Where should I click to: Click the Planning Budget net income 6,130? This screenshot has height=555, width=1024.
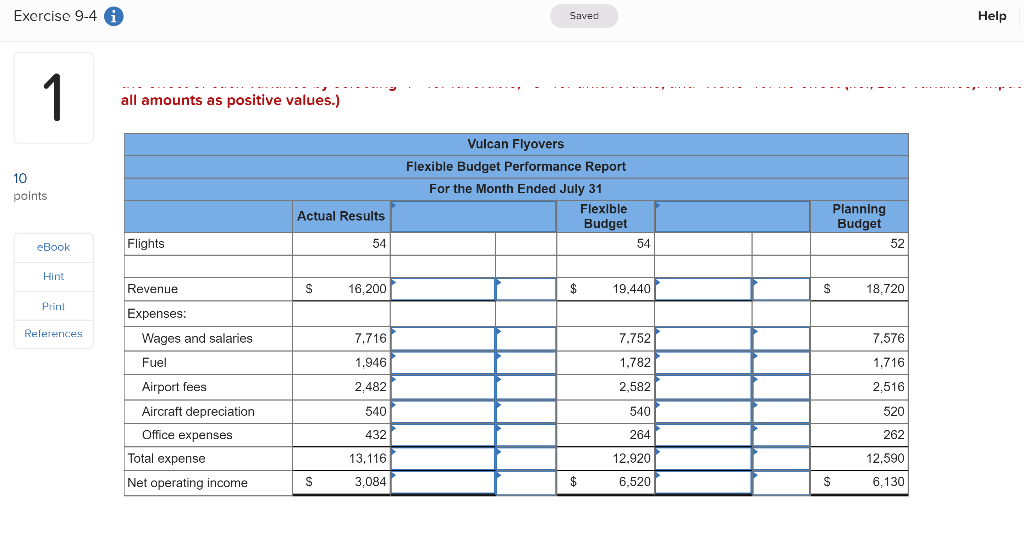pos(888,482)
